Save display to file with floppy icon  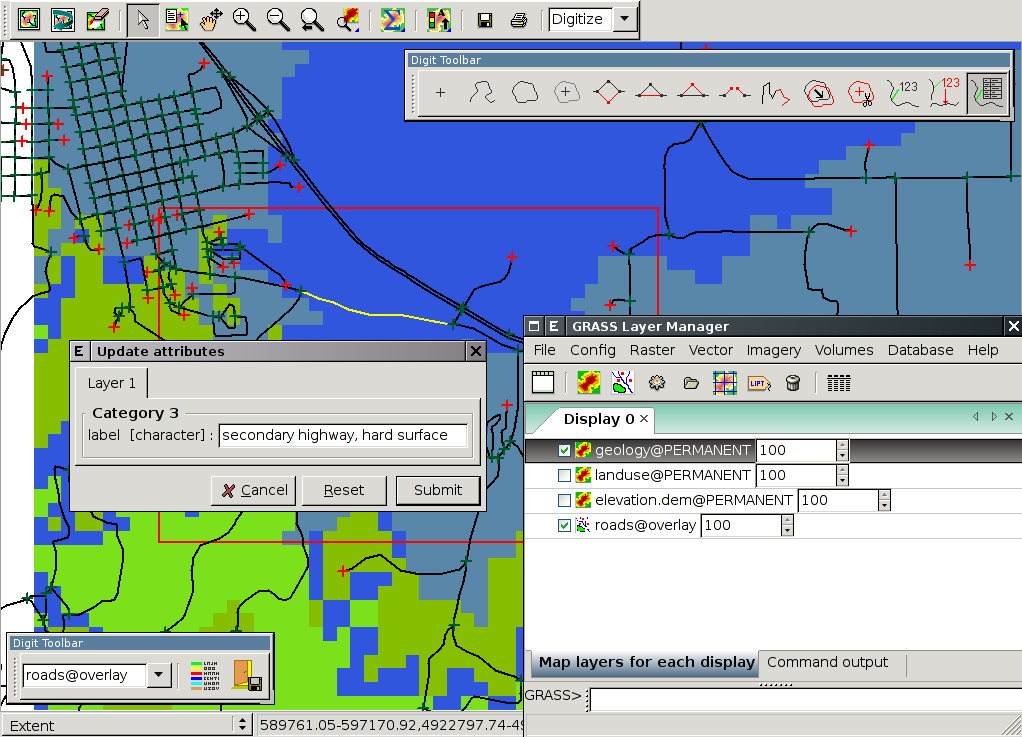click(485, 20)
